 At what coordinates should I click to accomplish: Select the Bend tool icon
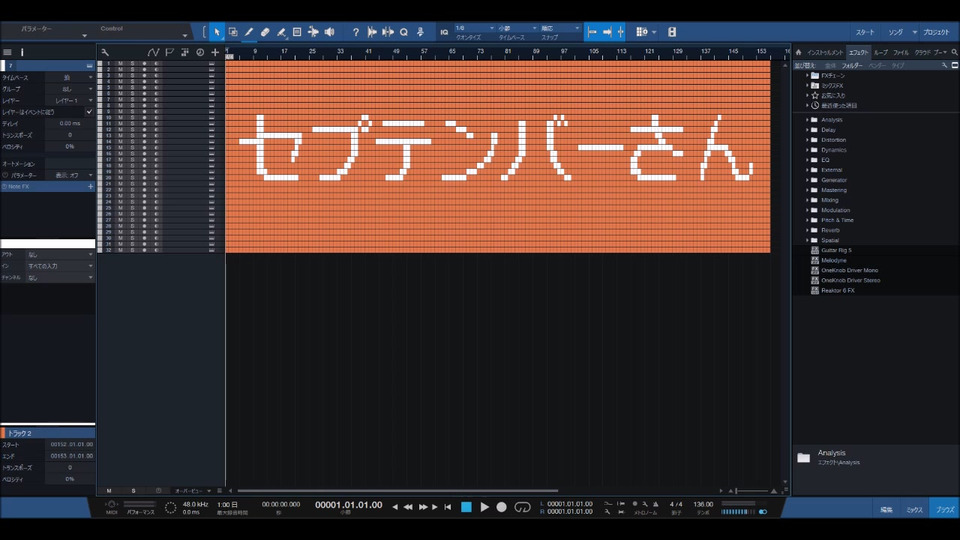point(313,32)
